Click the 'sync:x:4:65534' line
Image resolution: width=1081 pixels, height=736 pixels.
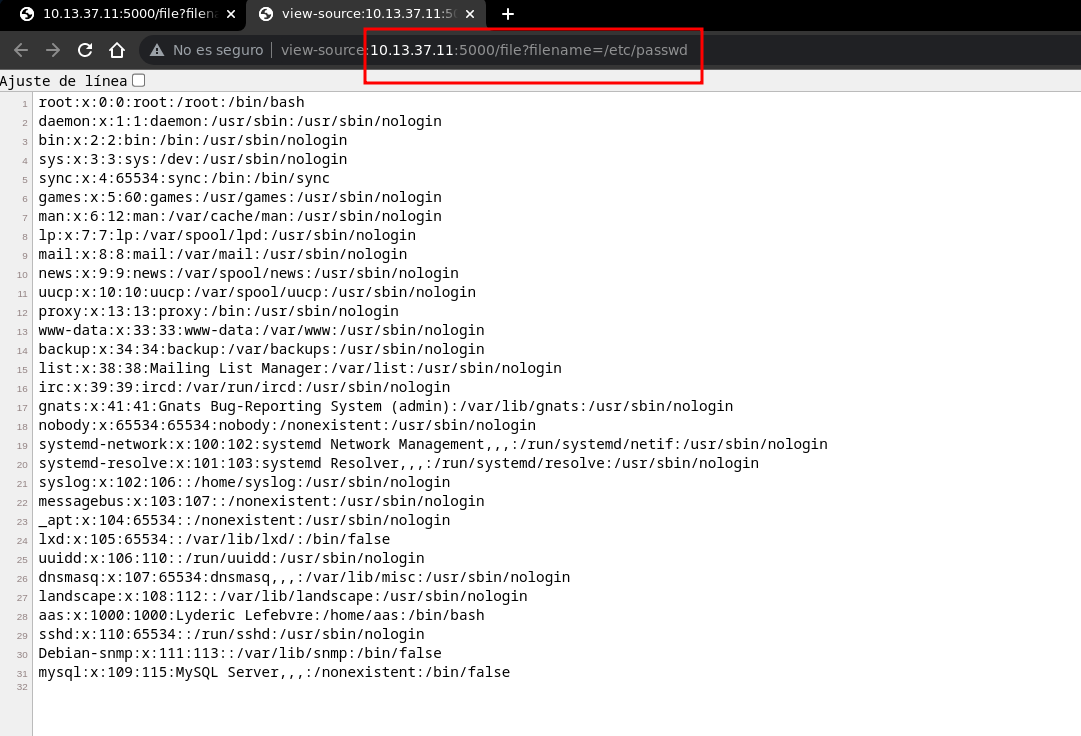[184, 178]
